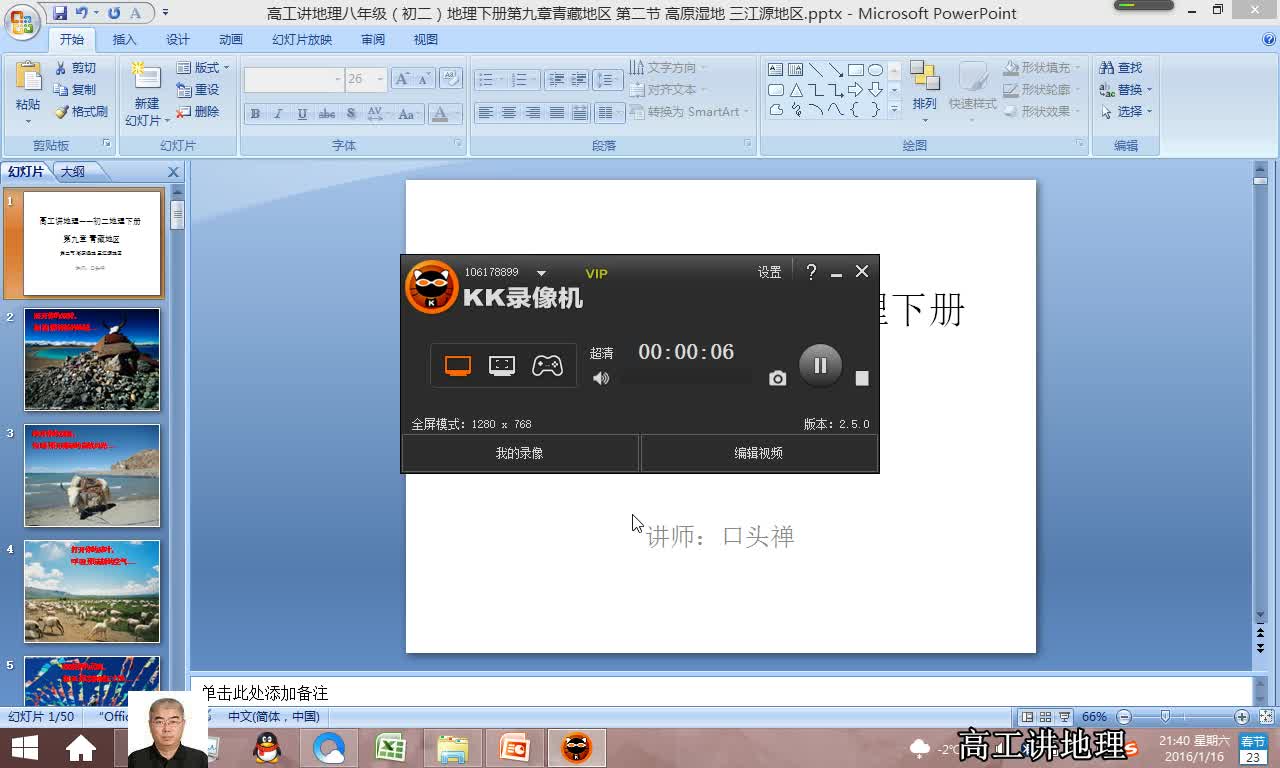Activate the Format Painter (格式刷)

(81, 112)
